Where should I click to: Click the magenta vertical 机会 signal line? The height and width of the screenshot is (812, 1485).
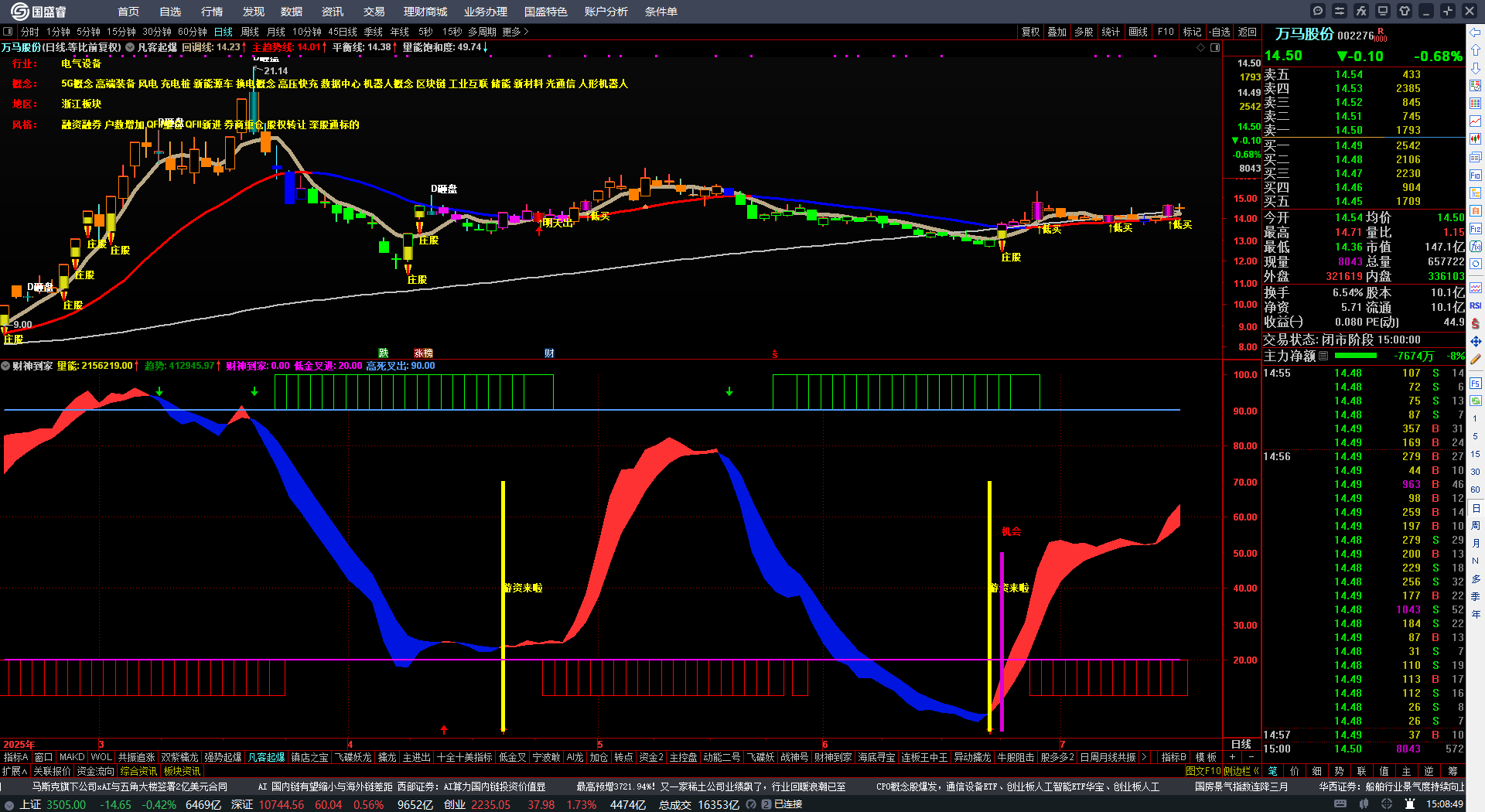pos(1002,641)
